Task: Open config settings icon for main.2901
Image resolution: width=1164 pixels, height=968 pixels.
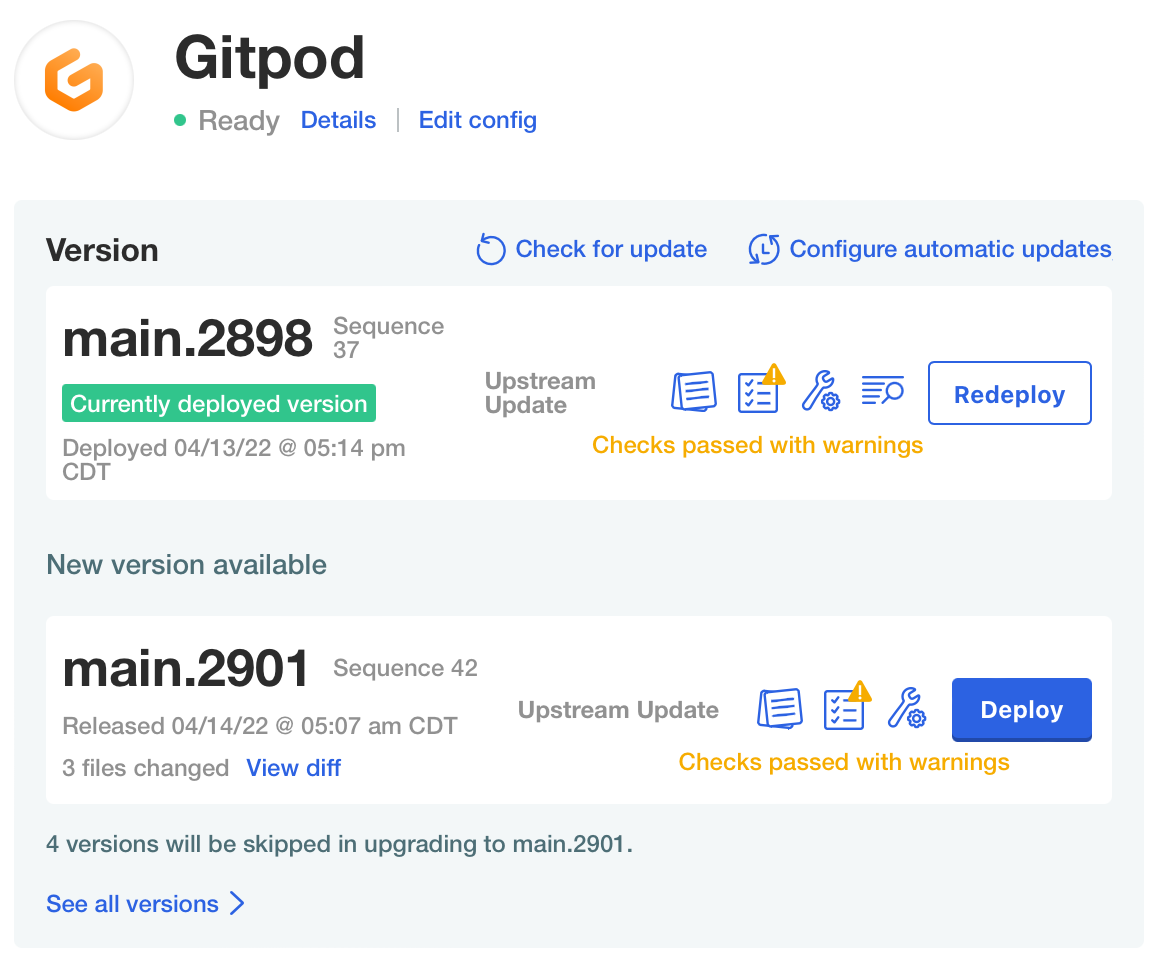Action: click(907, 711)
